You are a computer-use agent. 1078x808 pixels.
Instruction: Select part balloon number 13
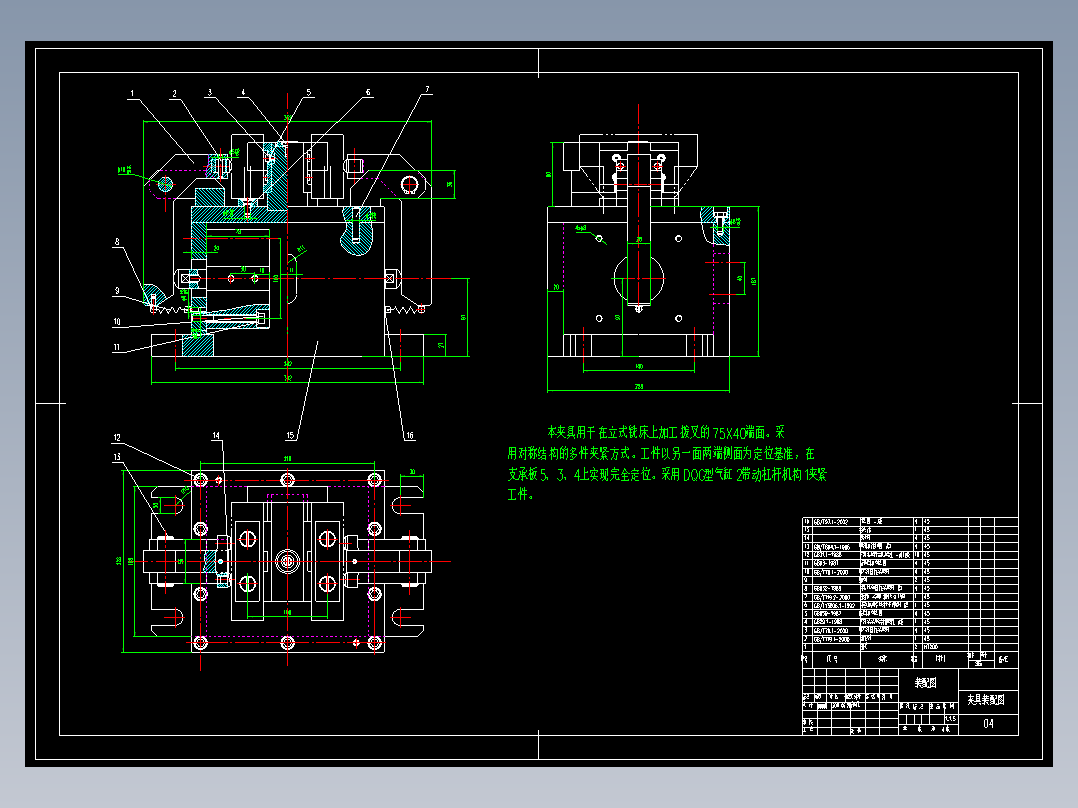click(x=117, y=457)
